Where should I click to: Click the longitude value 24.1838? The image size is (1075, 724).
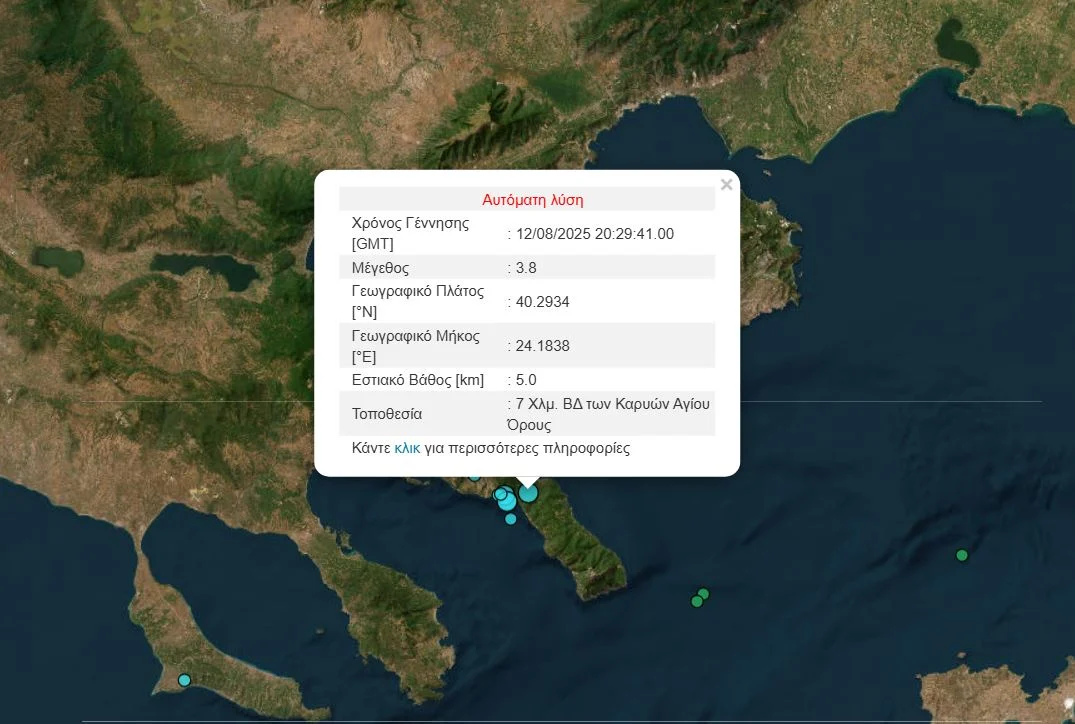pos(542,346)
